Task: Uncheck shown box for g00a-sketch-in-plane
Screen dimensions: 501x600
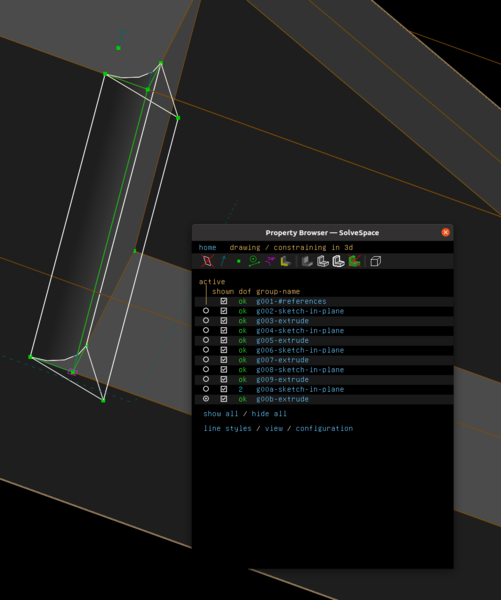Action: pos(224,389)
